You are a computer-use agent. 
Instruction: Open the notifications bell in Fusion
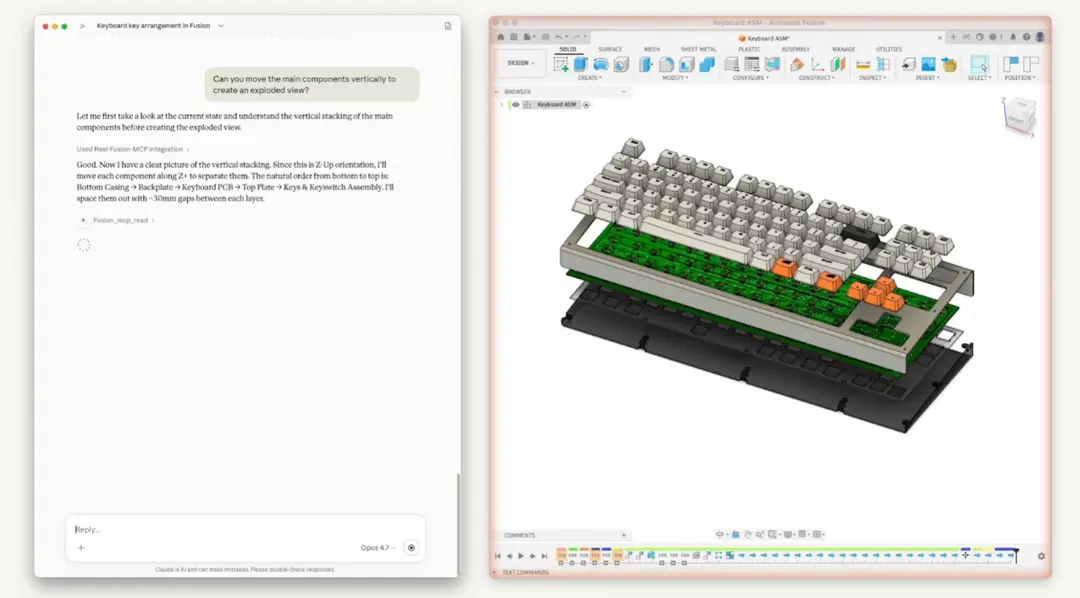[1012, 37]
